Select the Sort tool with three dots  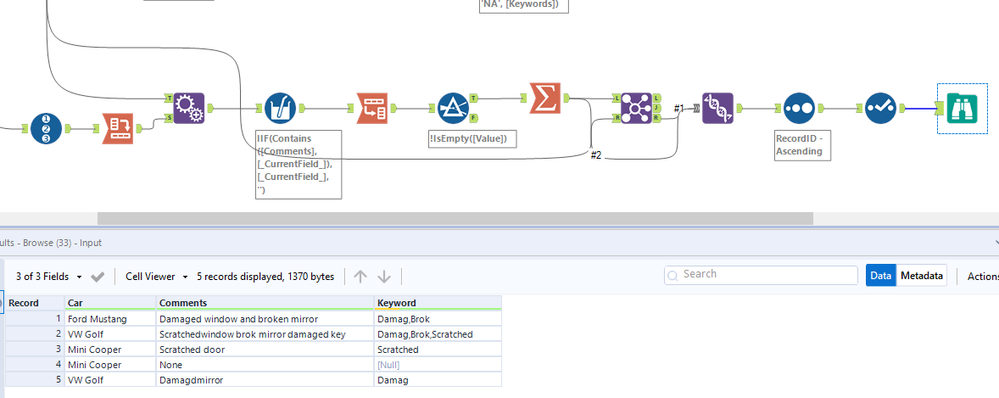(x=799, y=108)
